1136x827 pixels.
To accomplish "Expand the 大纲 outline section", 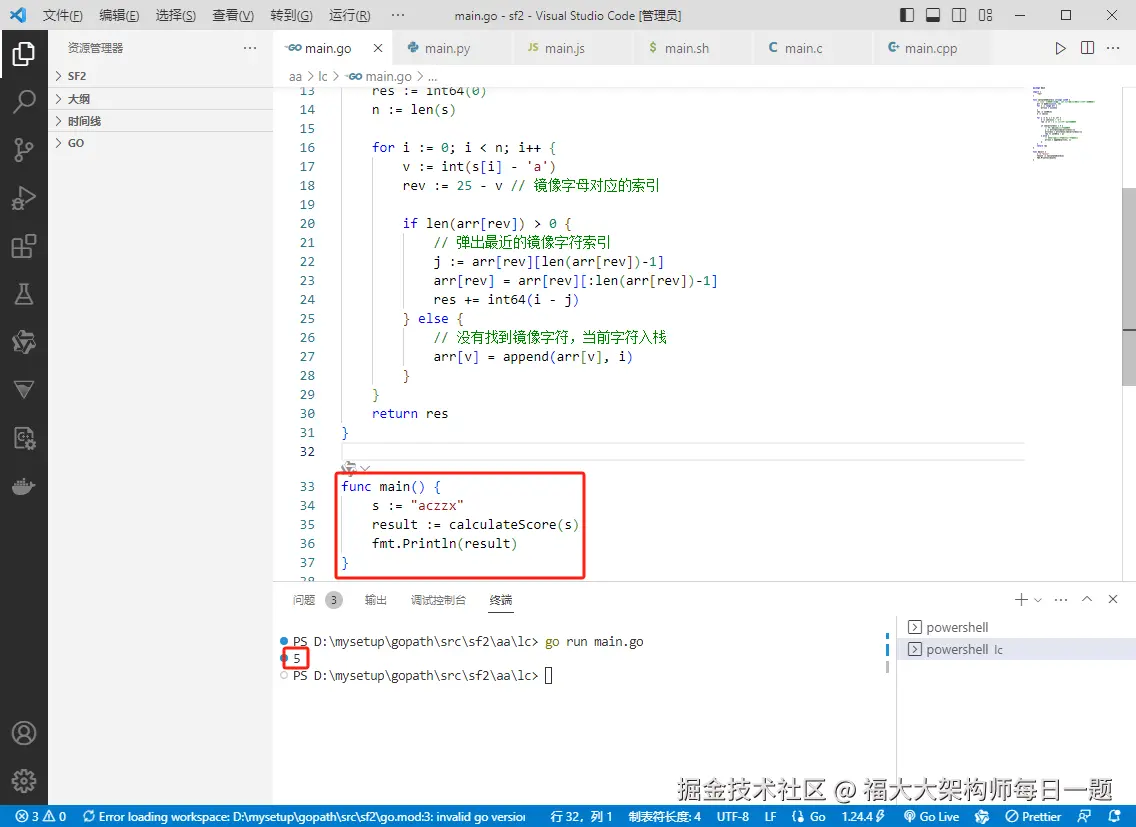I will click(x=161, y=99).
